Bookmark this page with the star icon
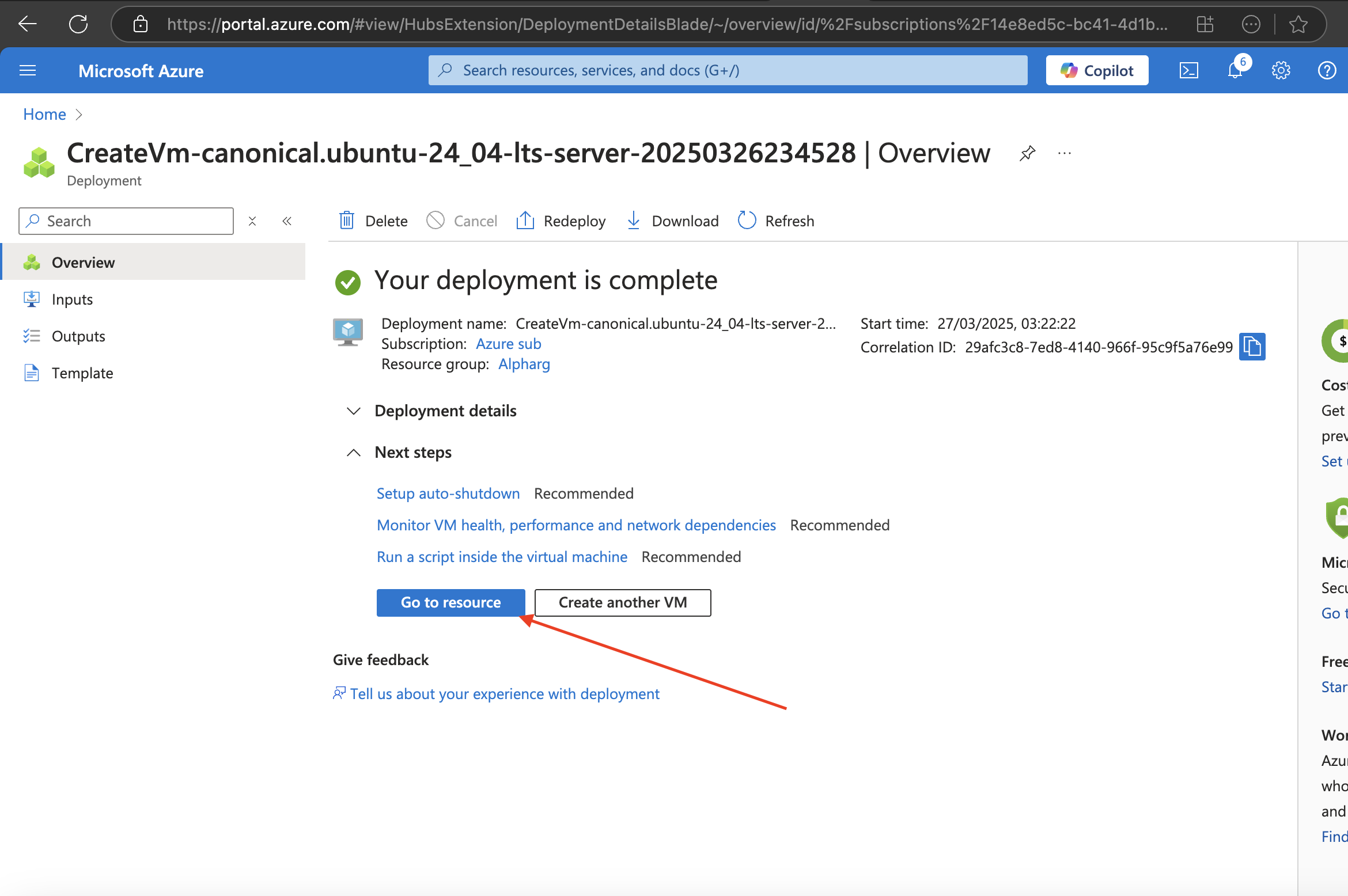 1298,24
